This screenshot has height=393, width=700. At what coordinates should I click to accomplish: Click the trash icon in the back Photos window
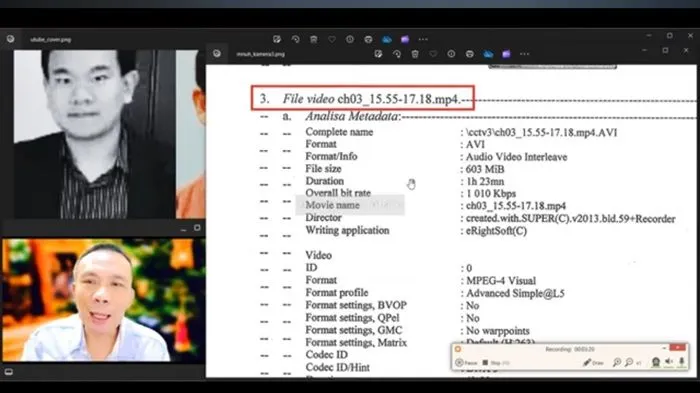coord(313,39)
